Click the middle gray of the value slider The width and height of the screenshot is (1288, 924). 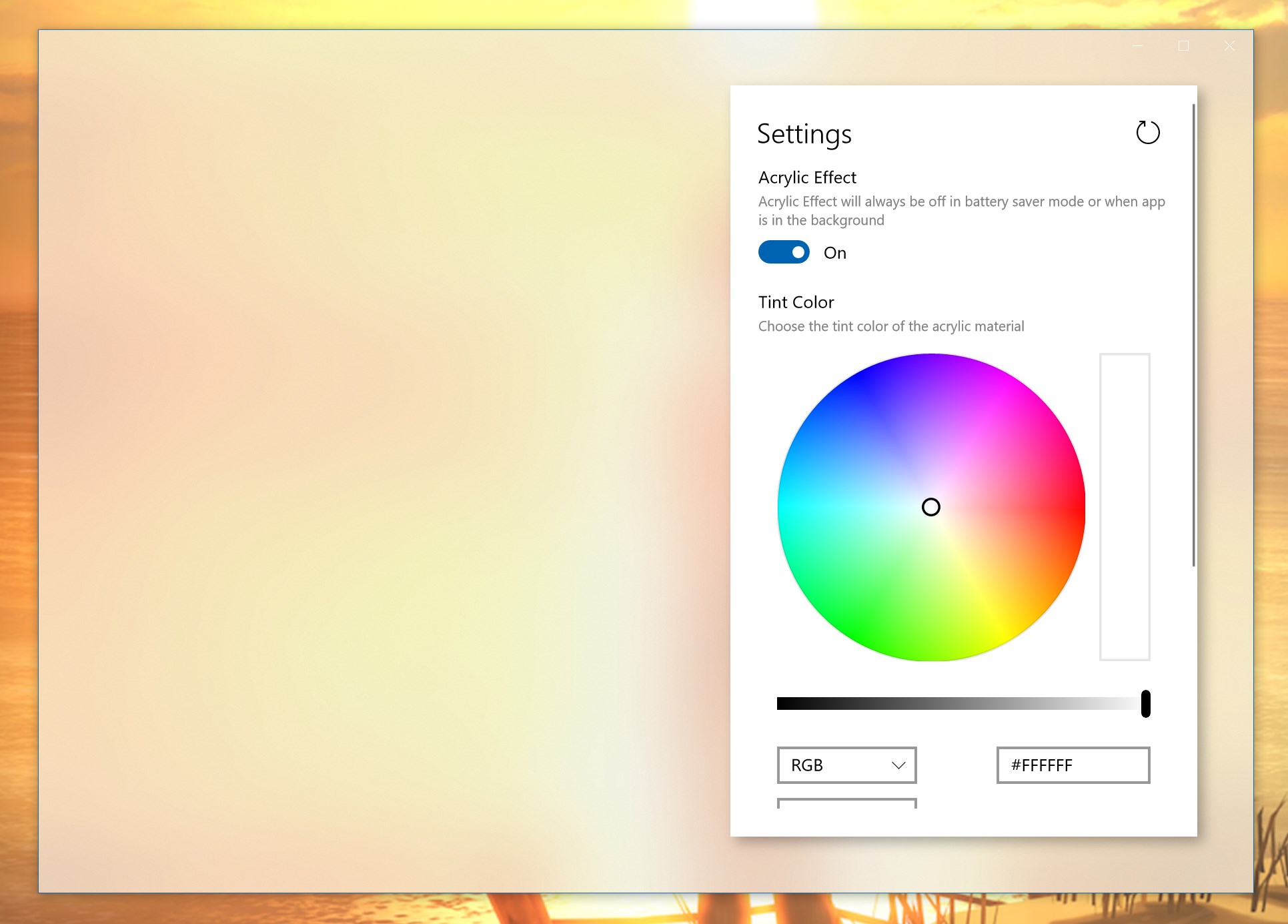point(960,704)
